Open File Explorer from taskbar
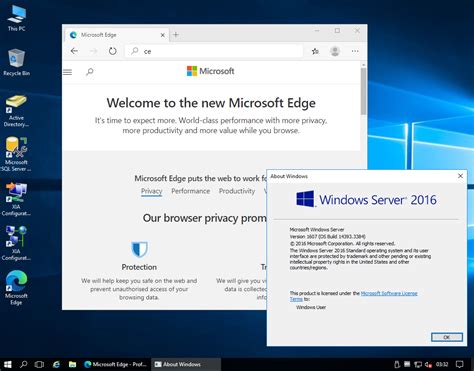The height and width of the screenshot is (371, 474). point(73,364)
